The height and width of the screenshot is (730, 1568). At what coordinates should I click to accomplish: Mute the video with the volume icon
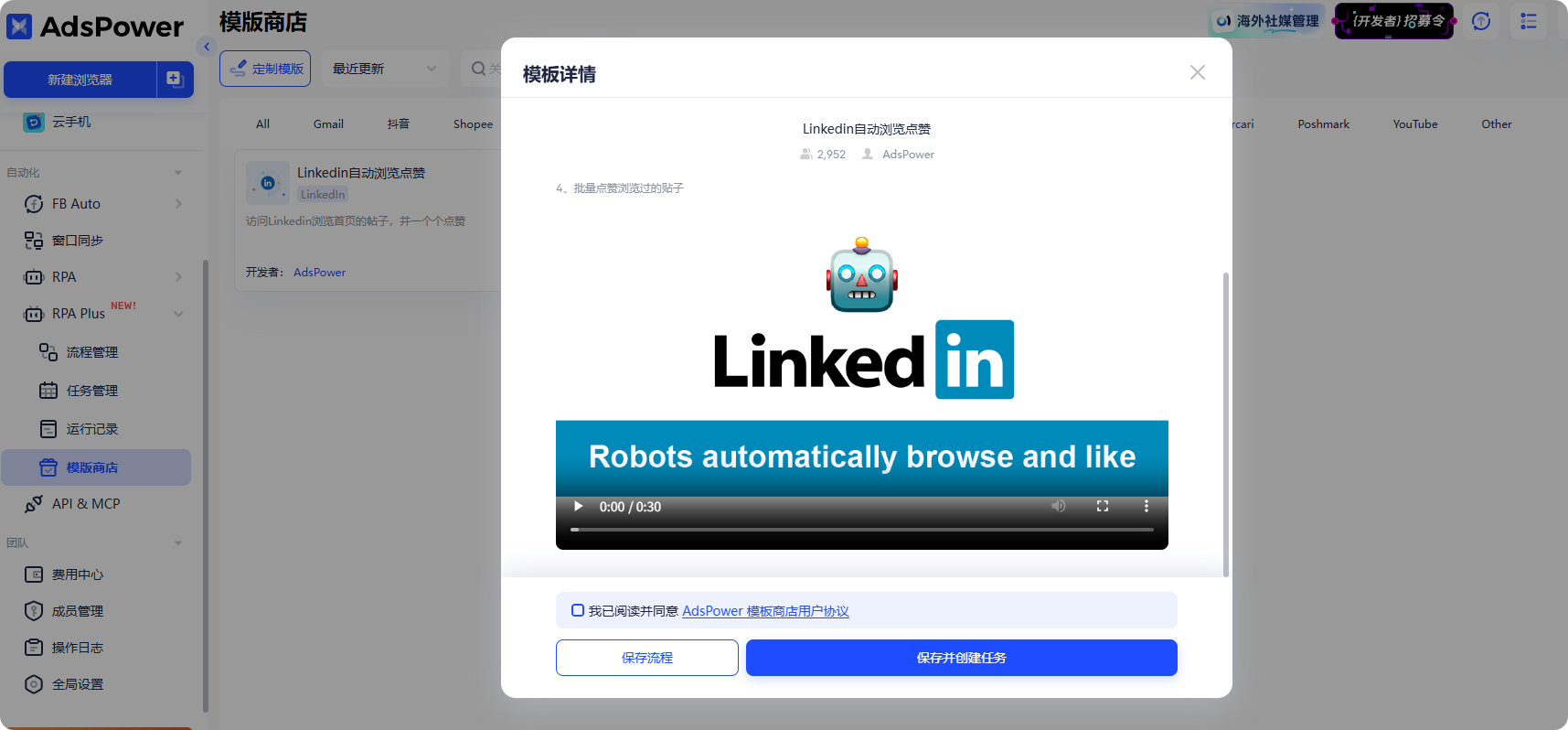[1058, 506]
